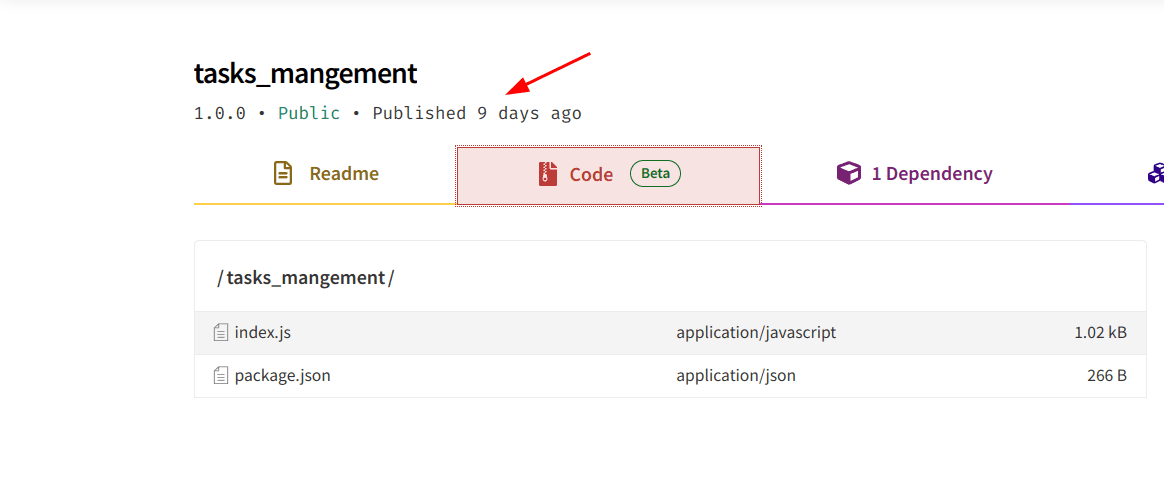Click the file icon beside package.json
The image size is (1164, 480).
pos(221,376)
